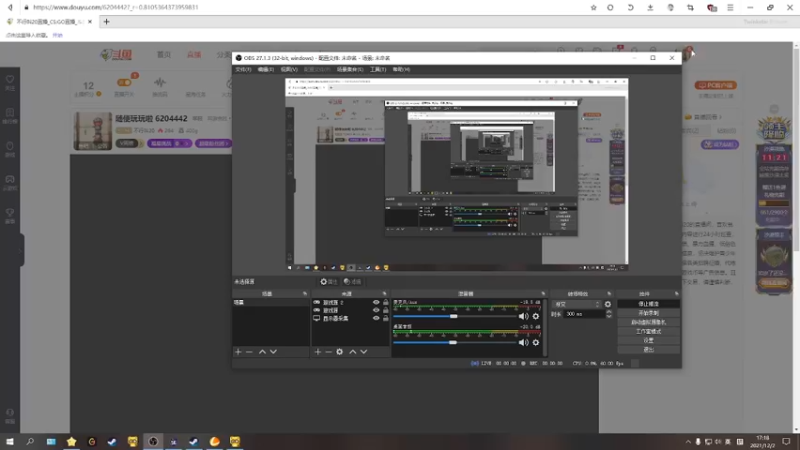Open the ranking icon in Douyu left sidebar
Image resolution: width=800 pixels, height=450 pixels.
pyautogui.click(x=10, y=113)
